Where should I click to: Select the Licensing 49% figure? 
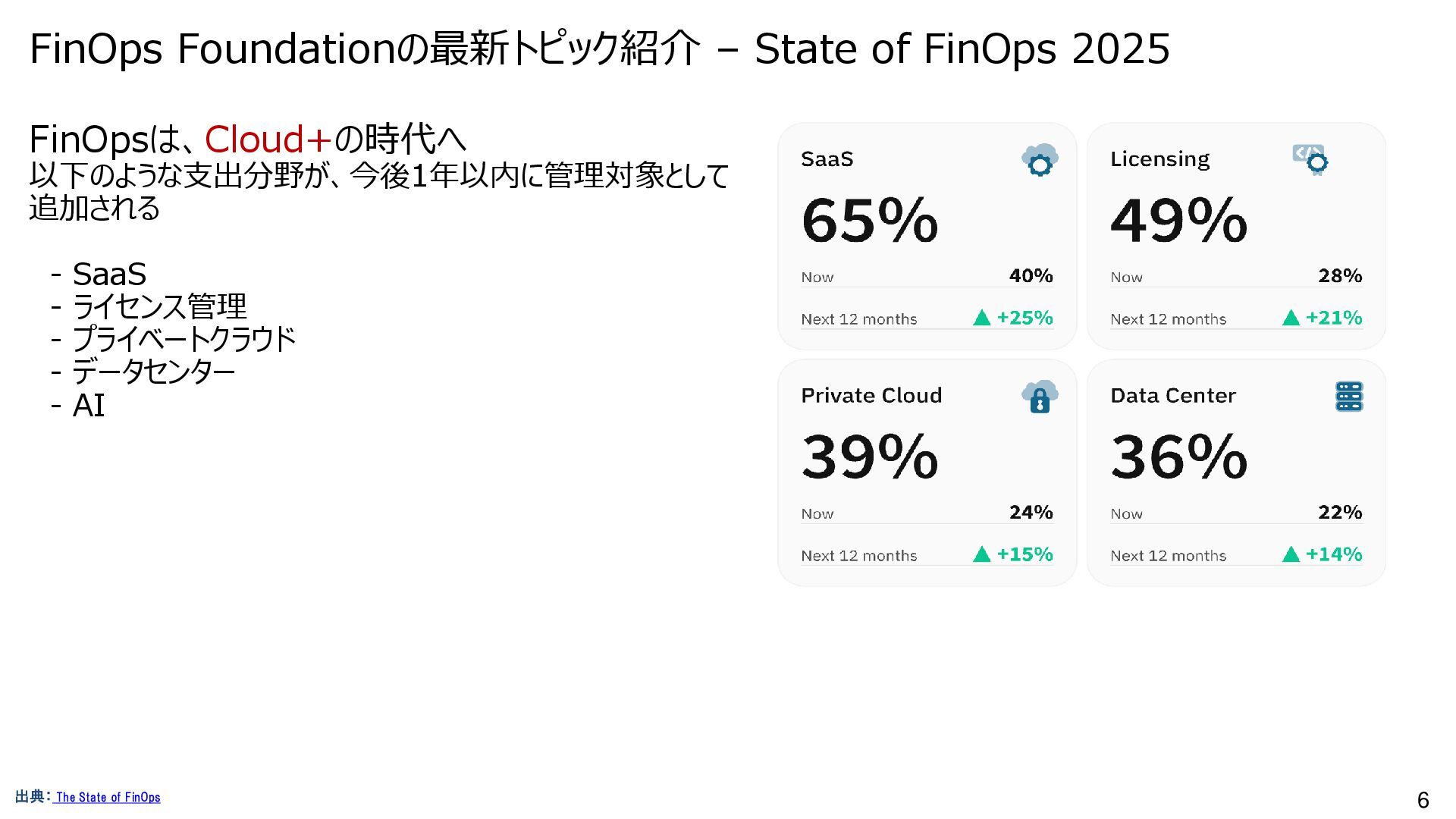pyautogui.click(x=1179, y=221)
